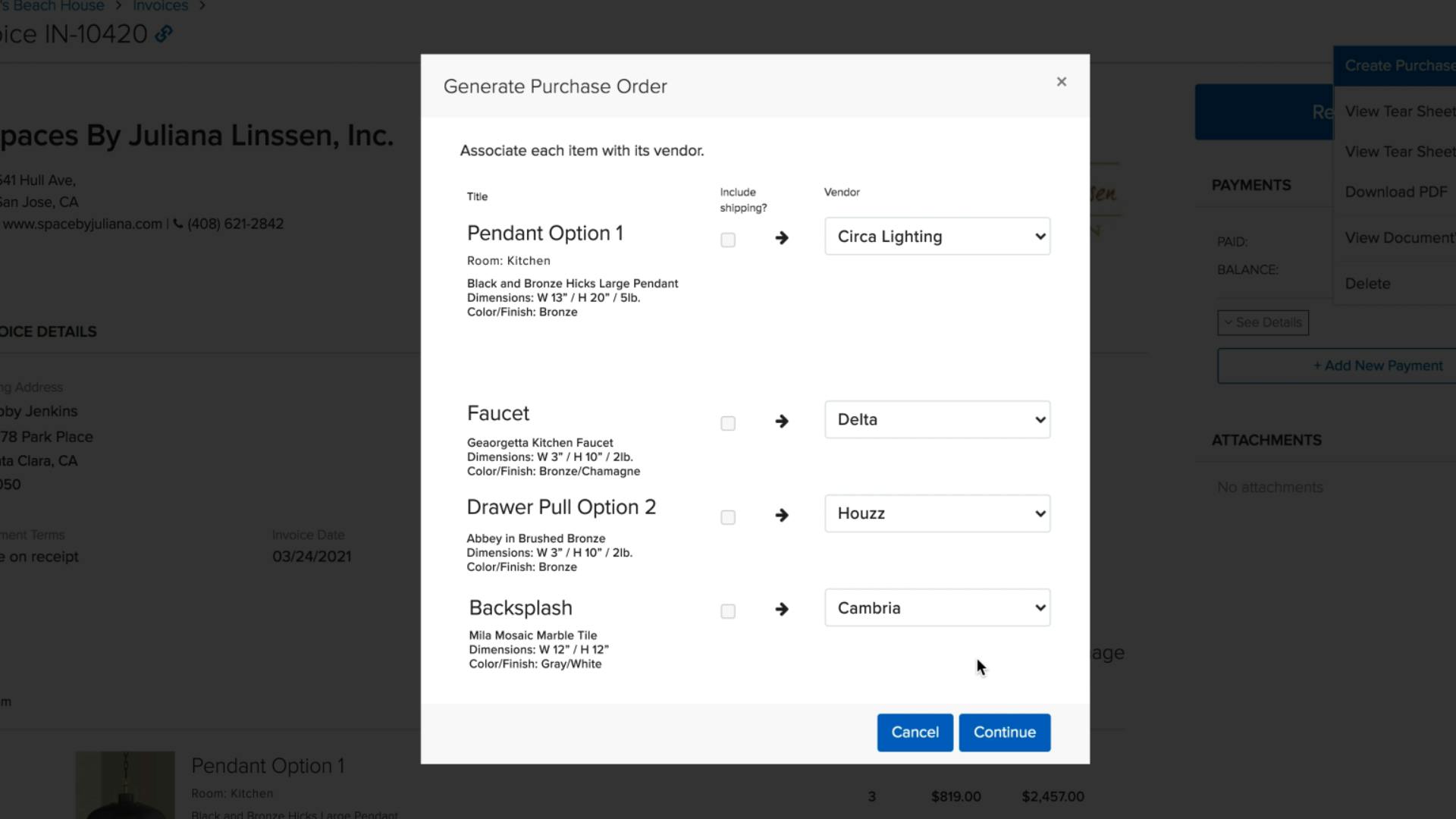Open Delta vendor dropdown
This screenshot has width=1456, height=819.
pos(937,420)
